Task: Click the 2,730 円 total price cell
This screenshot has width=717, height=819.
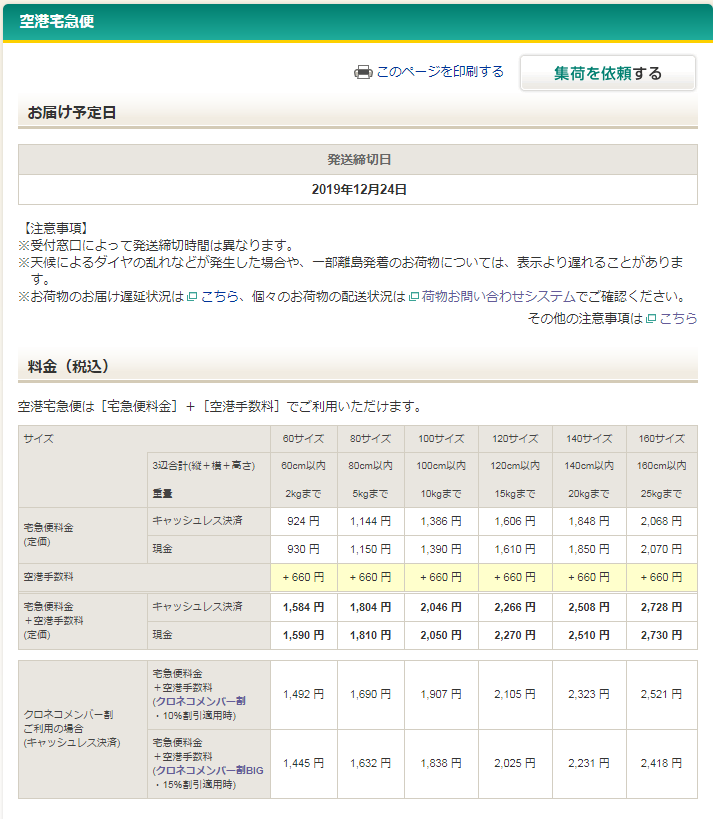Action: pos(662,635)
